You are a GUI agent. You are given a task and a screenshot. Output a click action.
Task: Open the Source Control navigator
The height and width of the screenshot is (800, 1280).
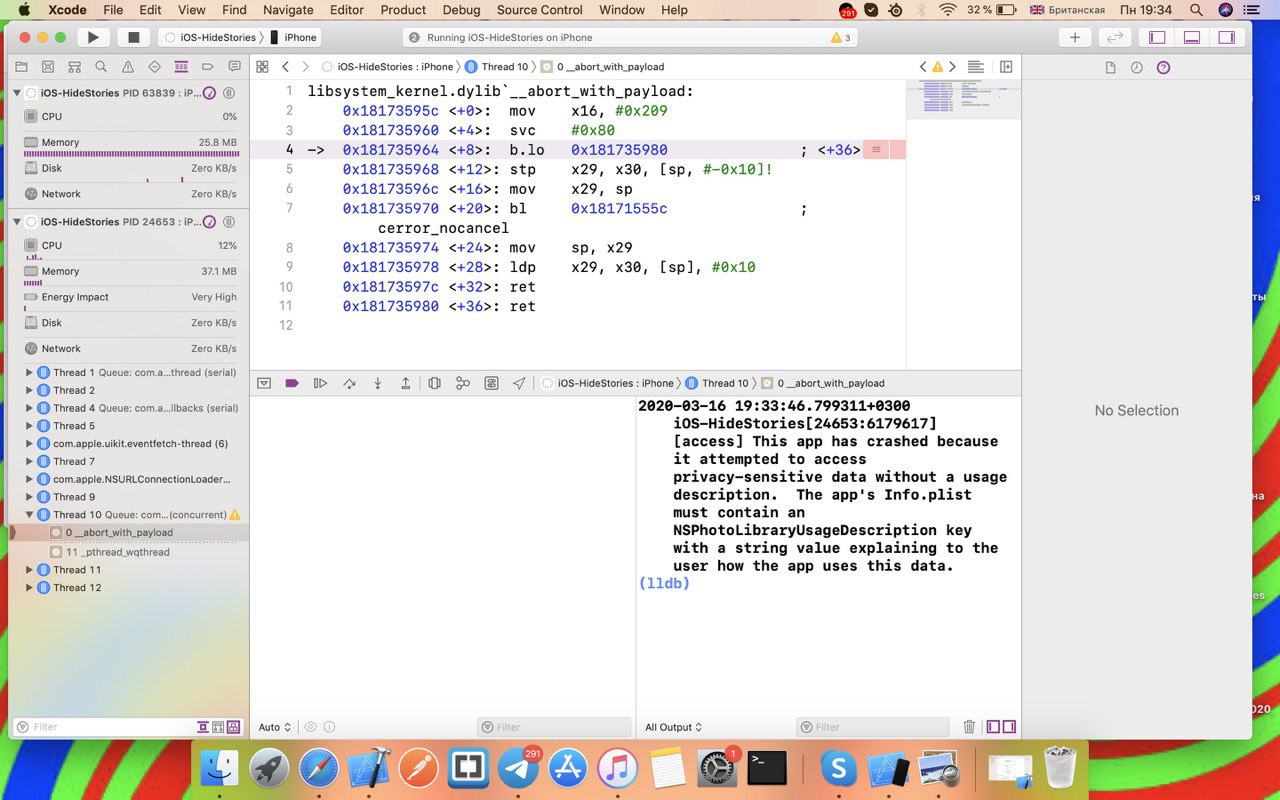[47, 67]
